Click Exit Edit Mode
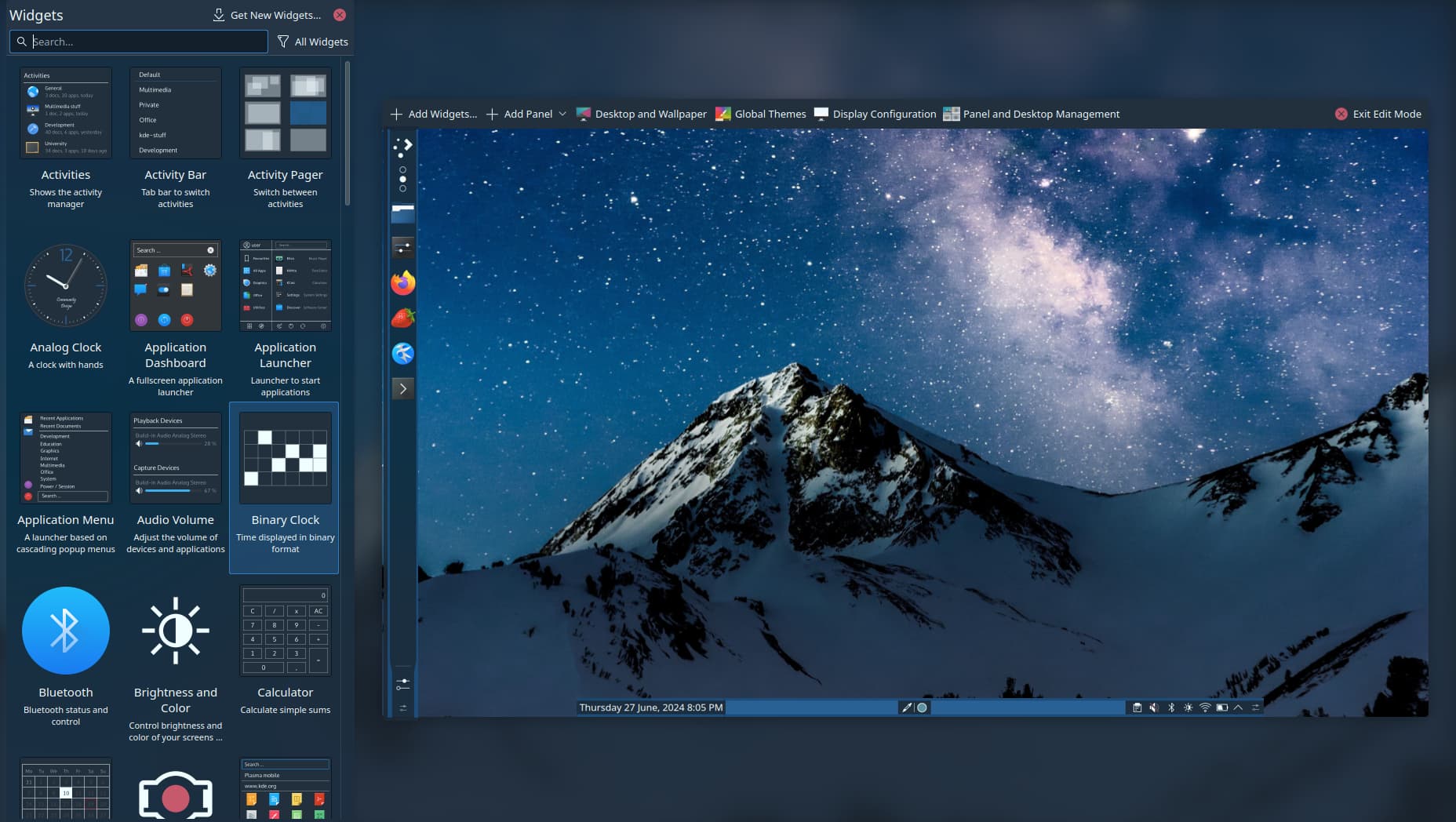 click(x=1378, y=114)
